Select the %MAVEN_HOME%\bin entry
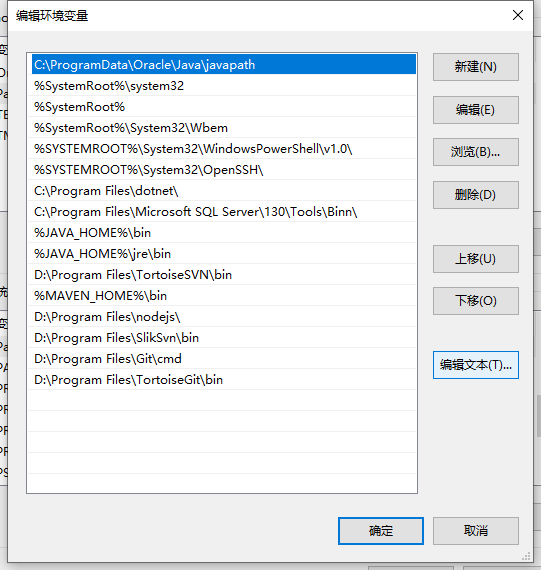This screenshot has height=570, width=541. 222,296
